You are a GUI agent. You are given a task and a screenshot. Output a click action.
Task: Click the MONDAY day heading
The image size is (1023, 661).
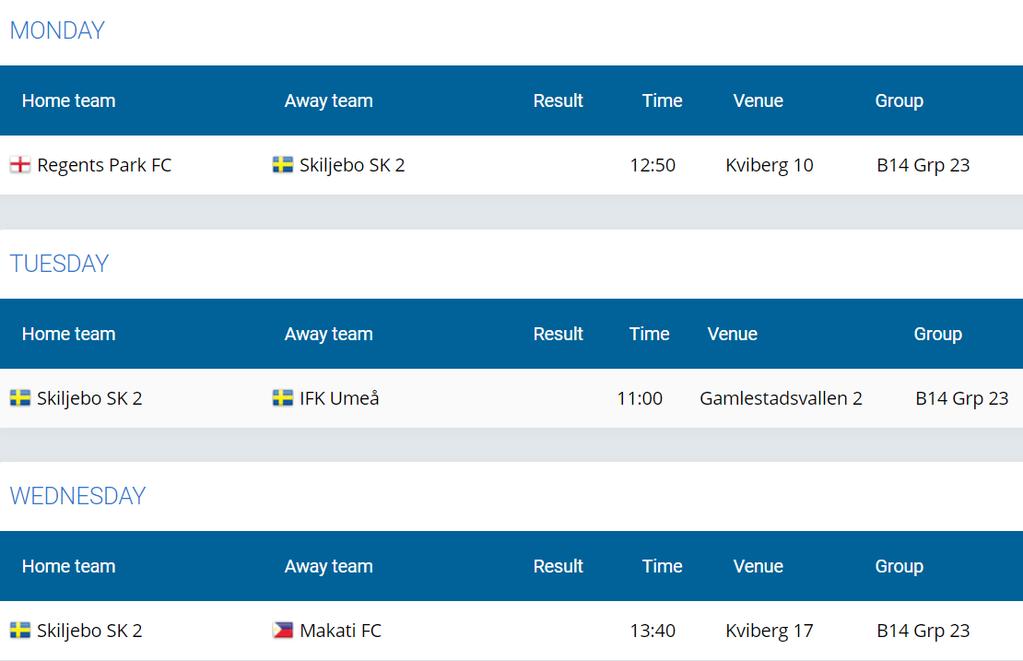(x=57, y=31)
